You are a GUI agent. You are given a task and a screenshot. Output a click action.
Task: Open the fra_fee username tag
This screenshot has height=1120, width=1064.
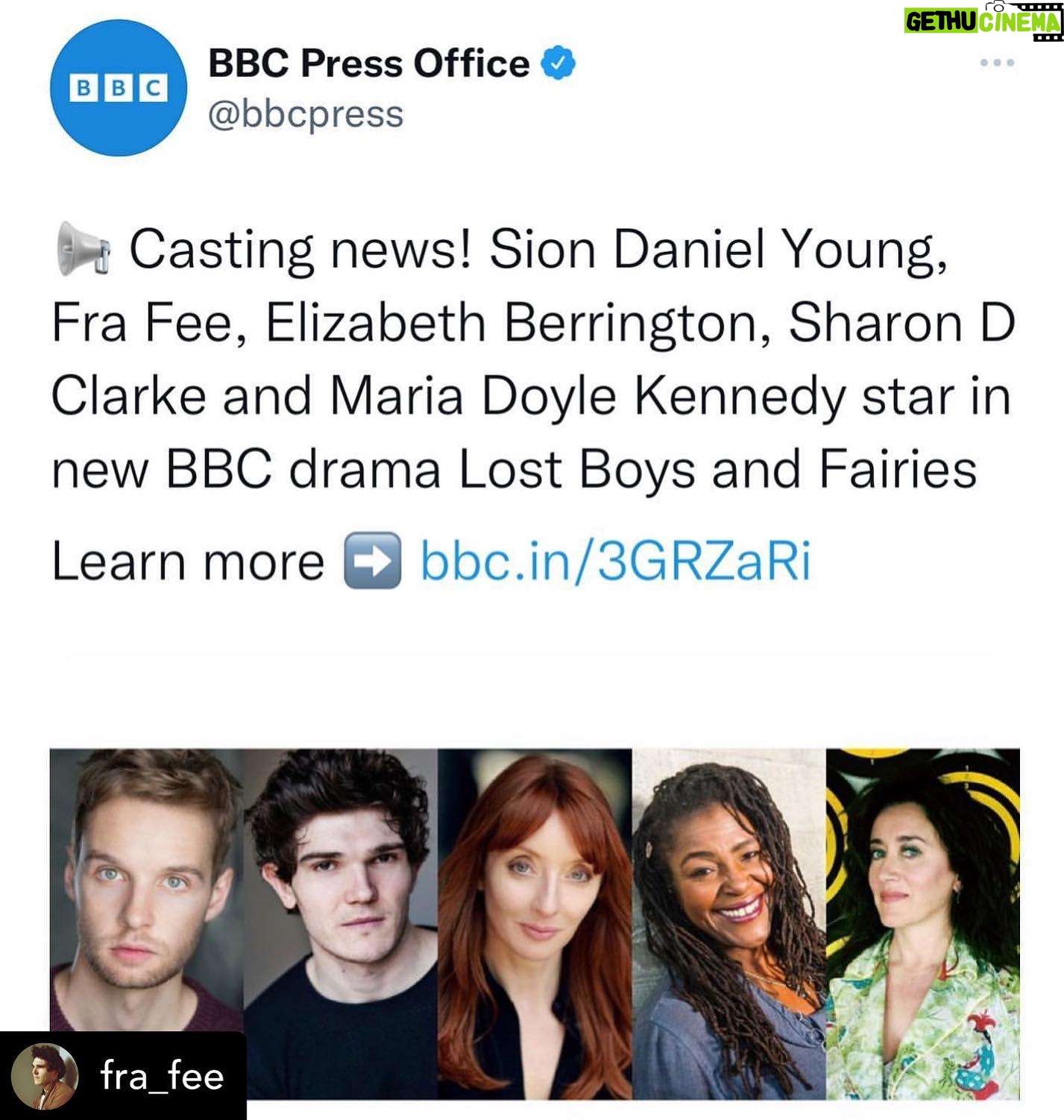point(162,1076)
